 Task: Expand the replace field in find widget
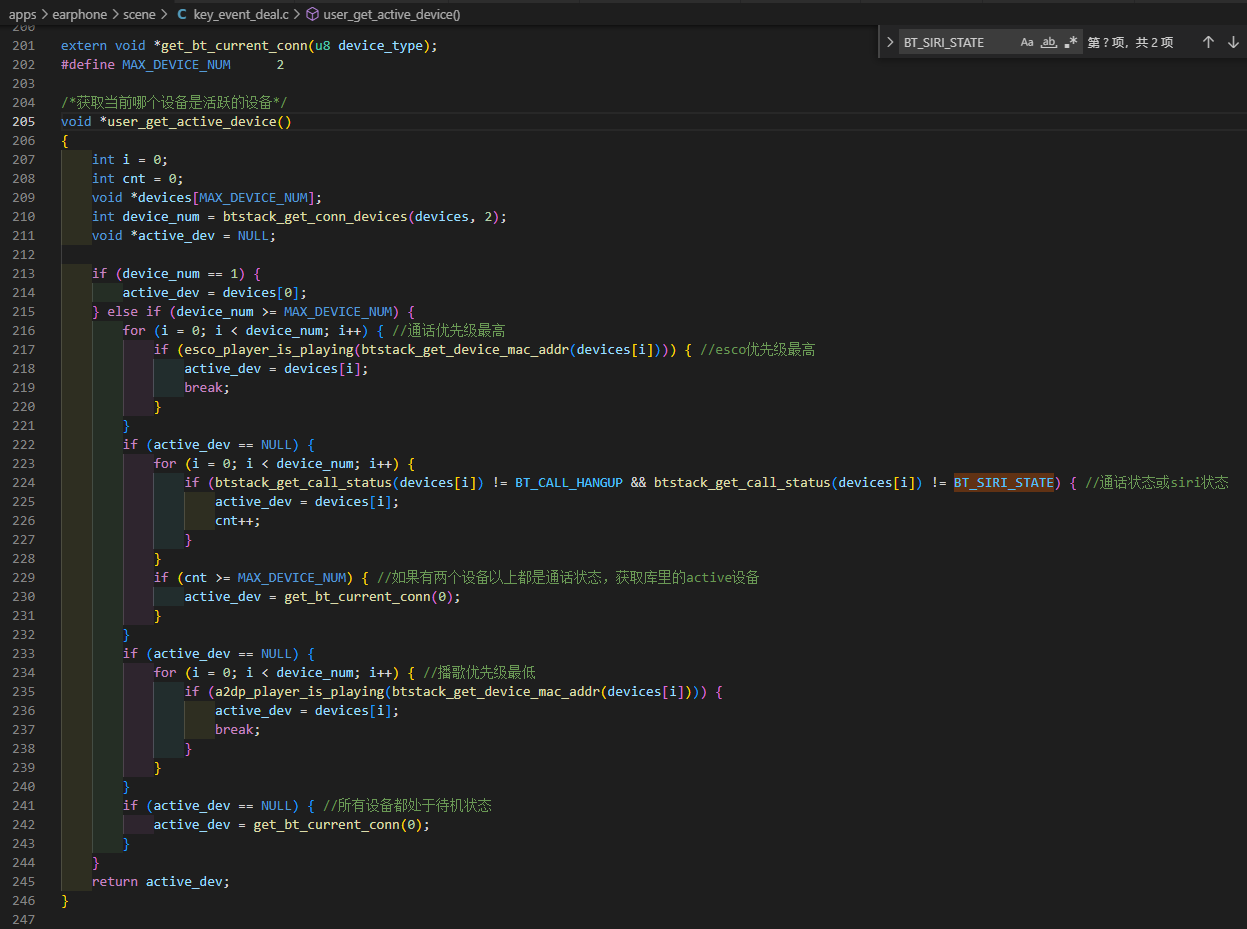click(890, 42)
